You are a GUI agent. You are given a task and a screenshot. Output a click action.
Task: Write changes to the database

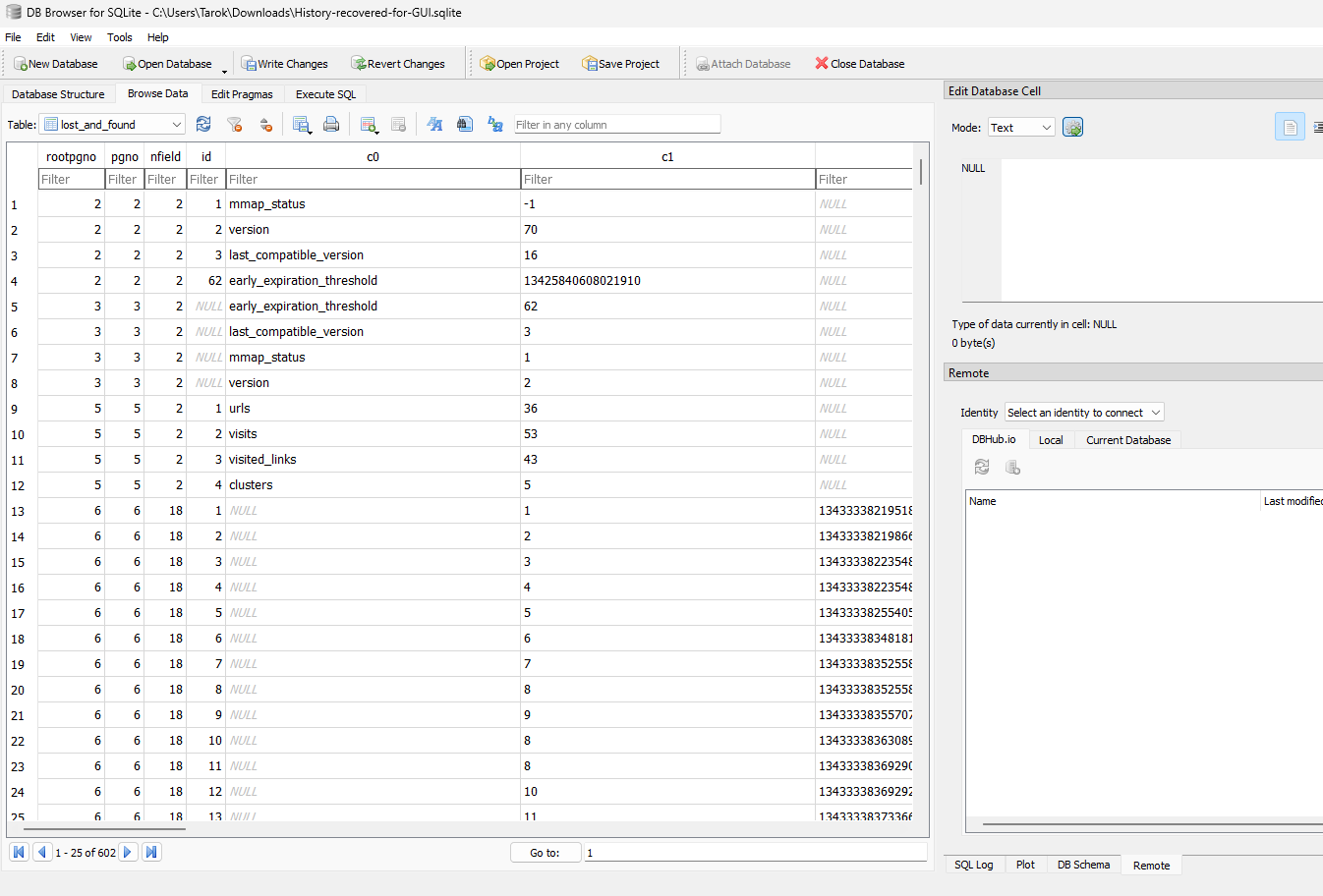pos(285,64)
